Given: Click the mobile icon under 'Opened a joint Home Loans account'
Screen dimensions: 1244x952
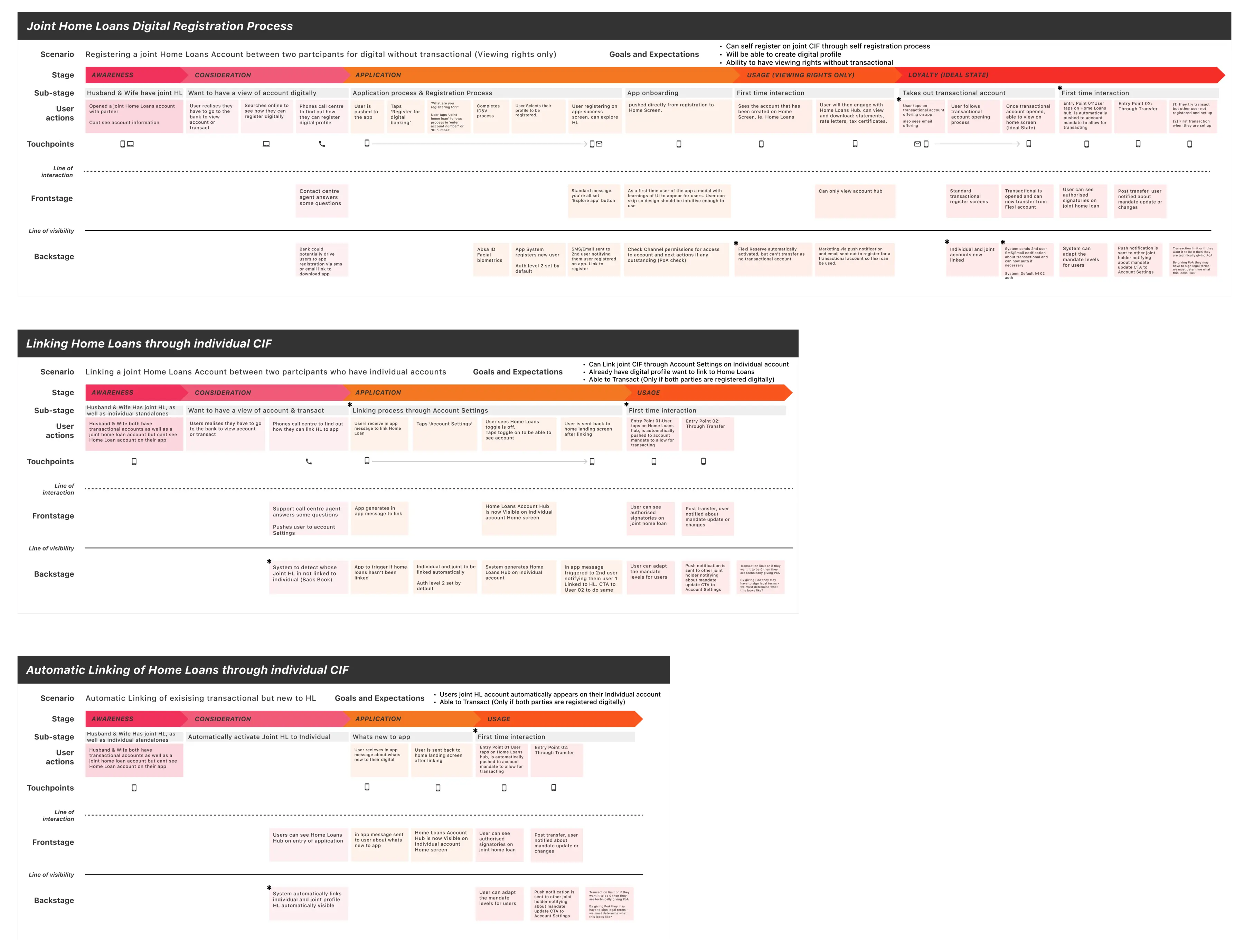Looking at the screenshot, I should [x=123, y=144].
